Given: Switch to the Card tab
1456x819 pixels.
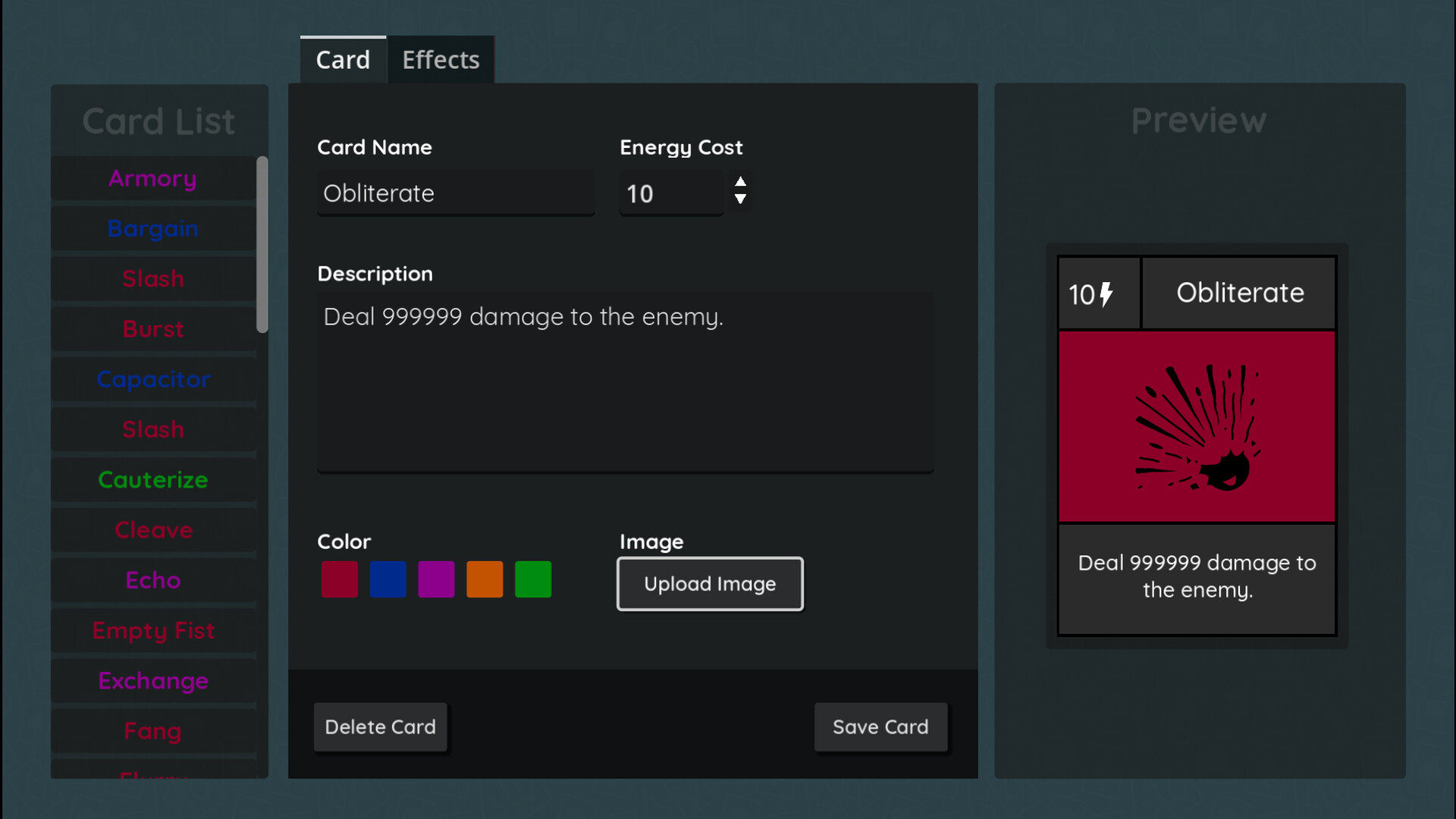Looking at the screenshot, I should point(343,59).
